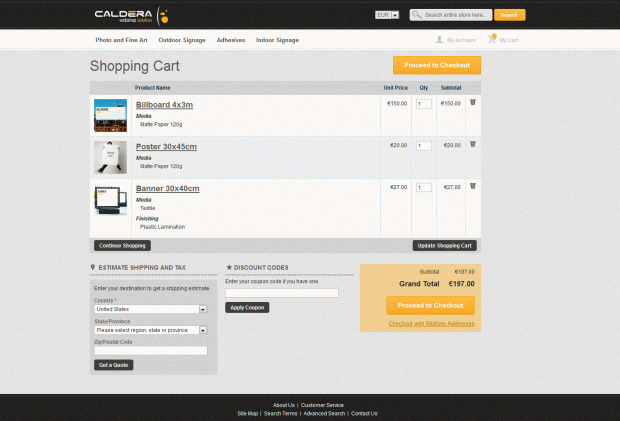Open the Country dropdown showing United States
Screen dimensions: 620x421
pyautogui.click(x=150, y=309)
